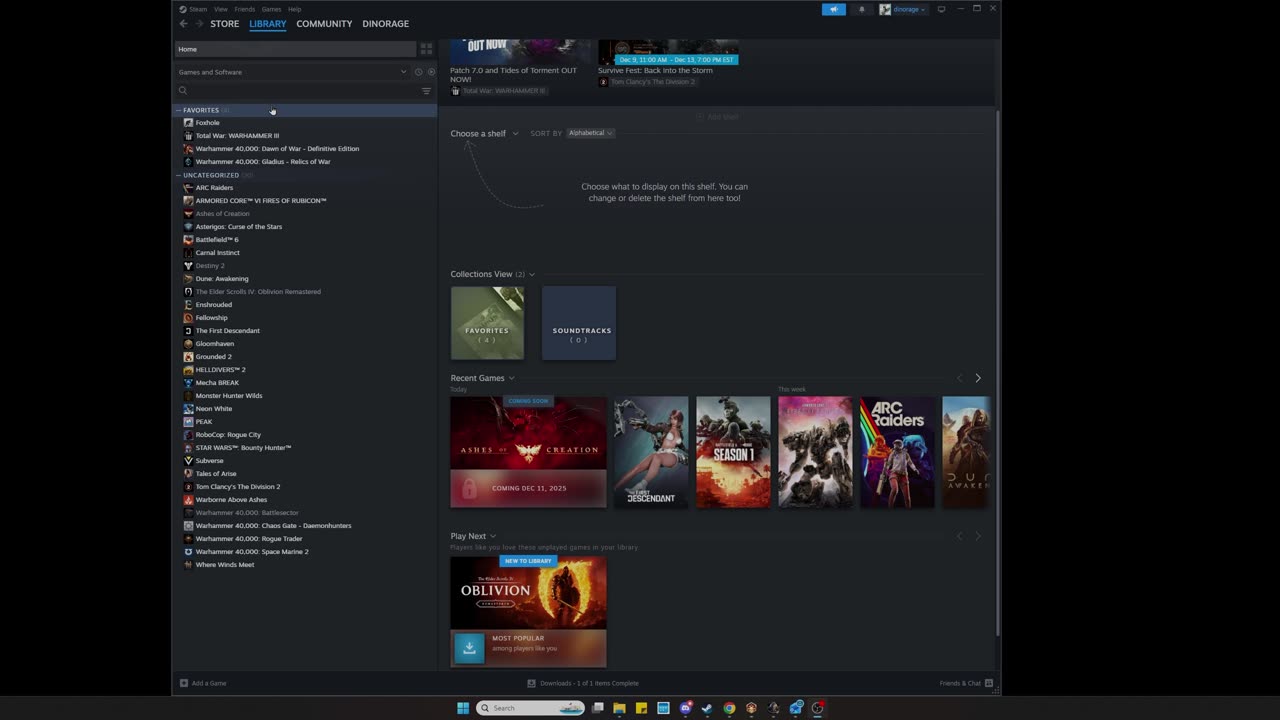Select Monster Hunter Wilds in the list
The image size is (1280, 720).
[229, 395]
